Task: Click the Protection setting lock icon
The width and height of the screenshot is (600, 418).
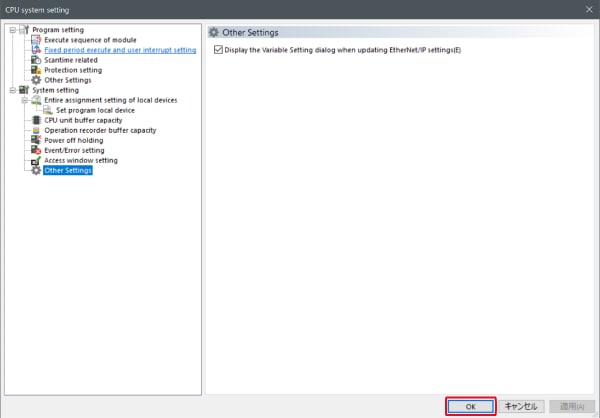Action: point(36,70)
